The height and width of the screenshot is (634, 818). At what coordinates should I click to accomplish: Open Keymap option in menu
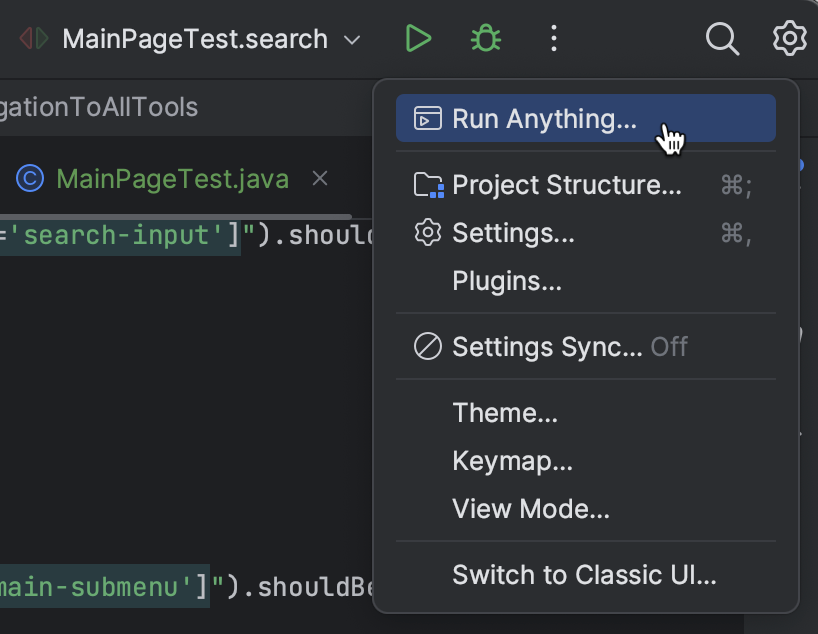click(x=512, y=461)
